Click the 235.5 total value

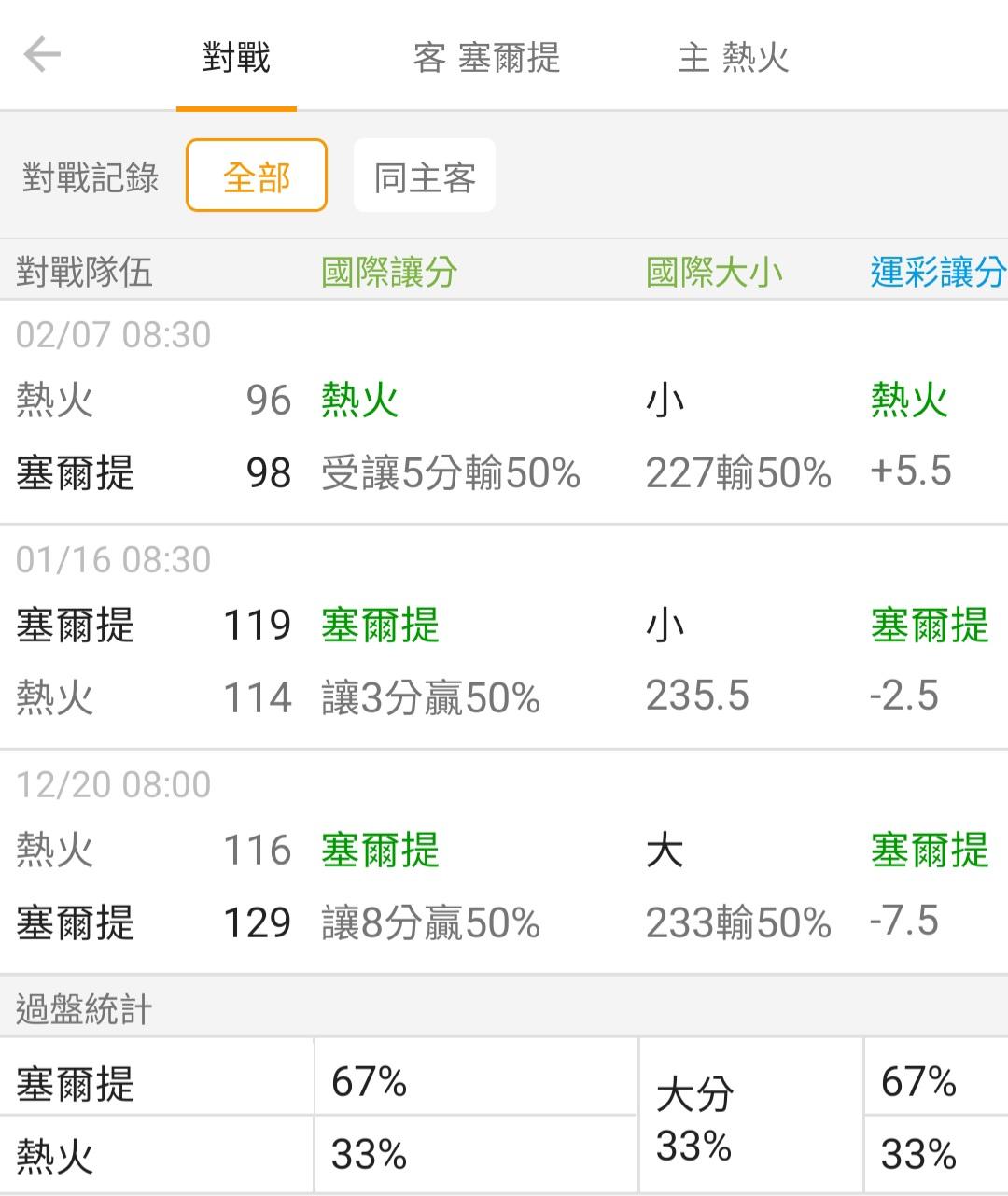coord(697,696)
